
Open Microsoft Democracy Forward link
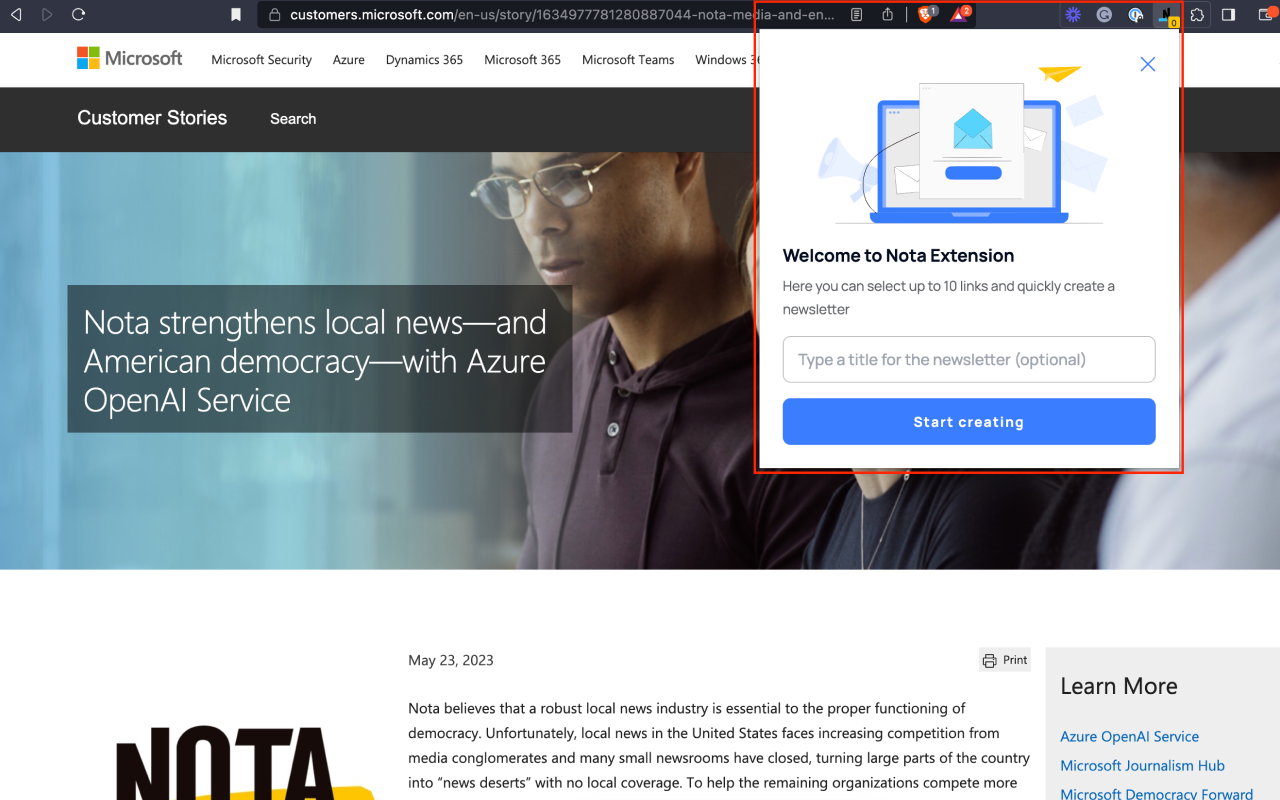click(1157, 794)
